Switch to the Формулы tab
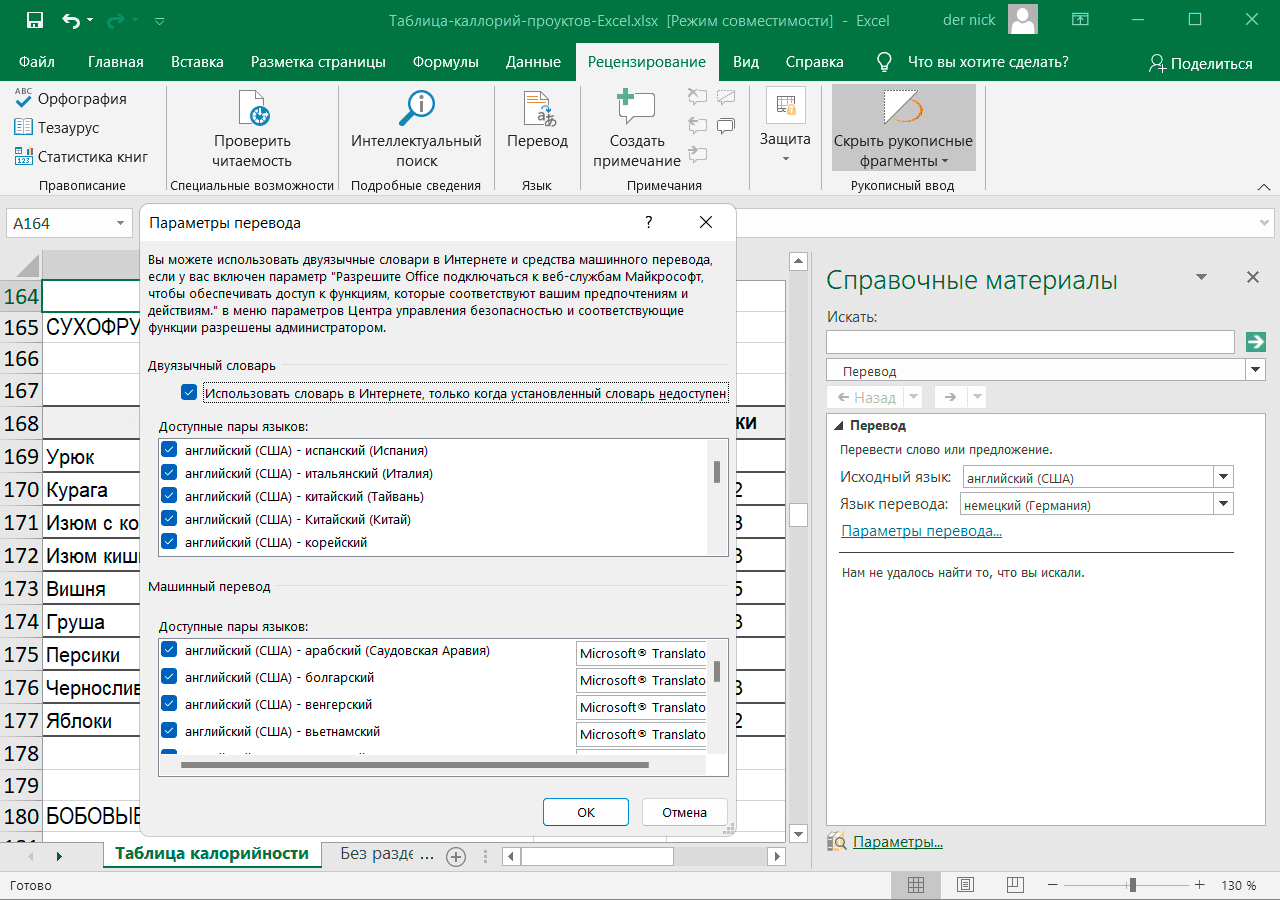This screenshot has height=900, width=1280. 446,62
